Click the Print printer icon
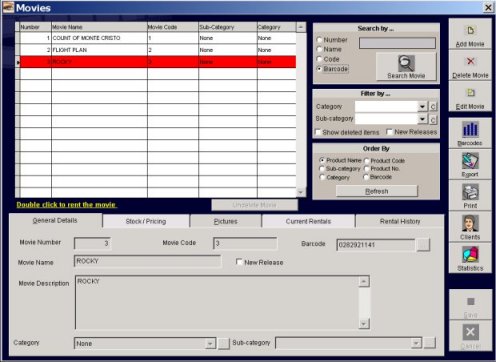 click(x=470, y=192)
